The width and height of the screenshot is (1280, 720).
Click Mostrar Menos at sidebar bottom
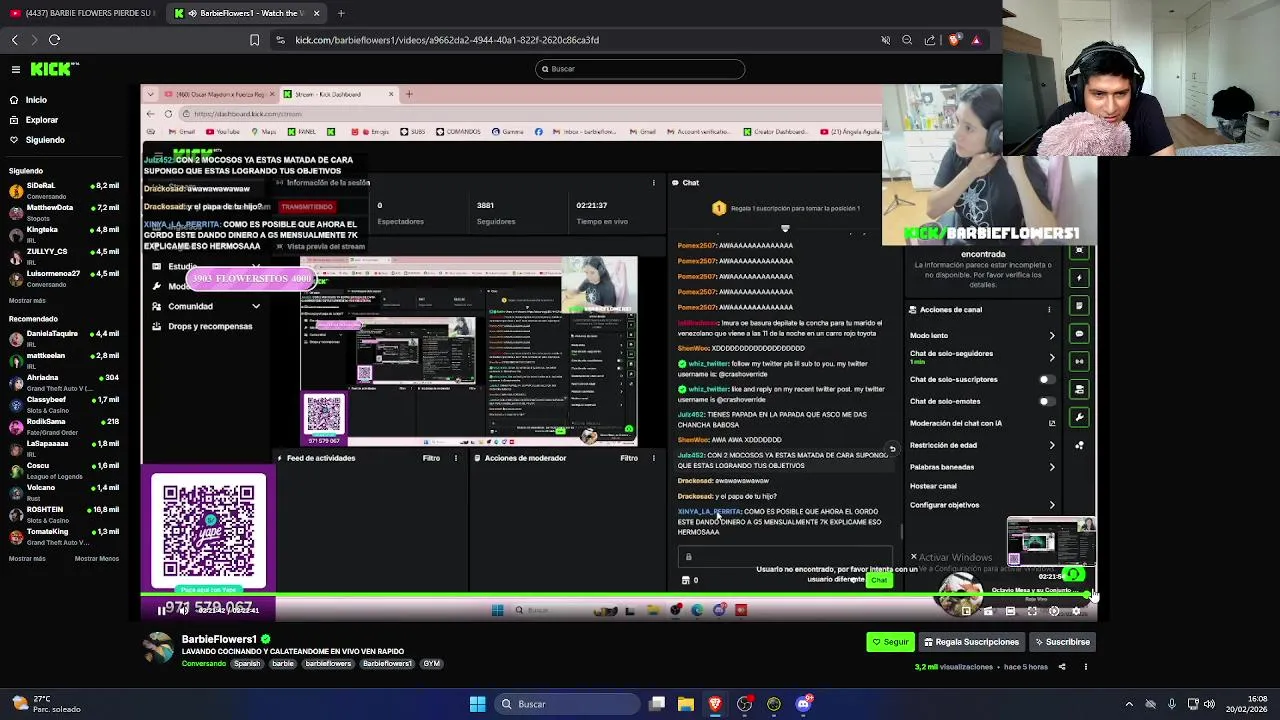click(x=96, y=559)
